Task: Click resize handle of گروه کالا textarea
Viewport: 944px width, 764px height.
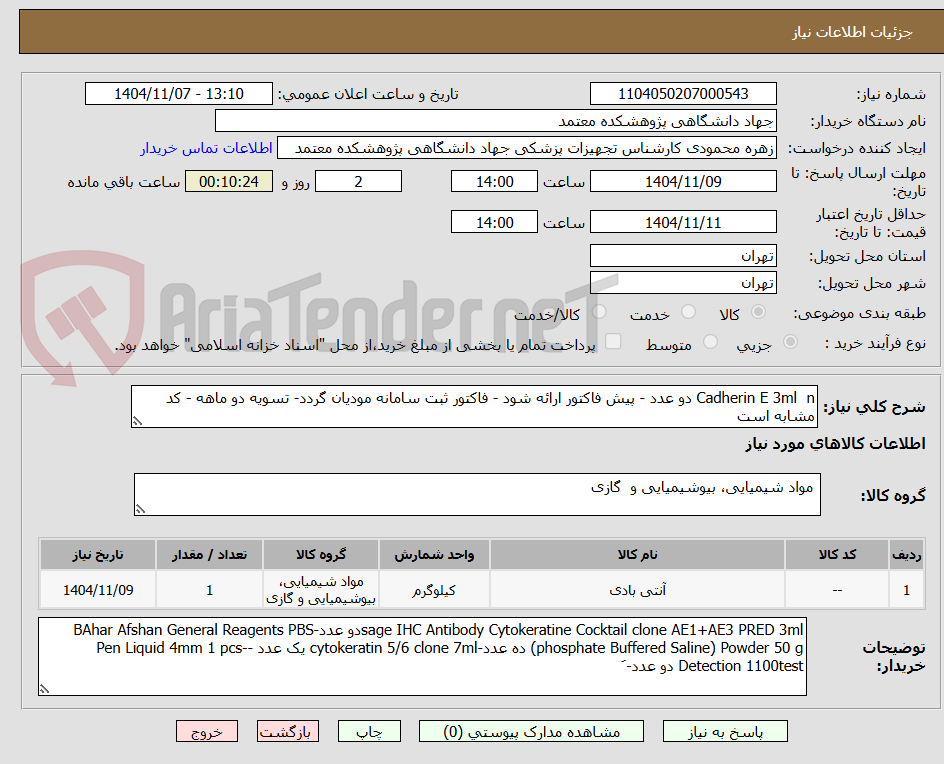Action: [x=140, y=509]
